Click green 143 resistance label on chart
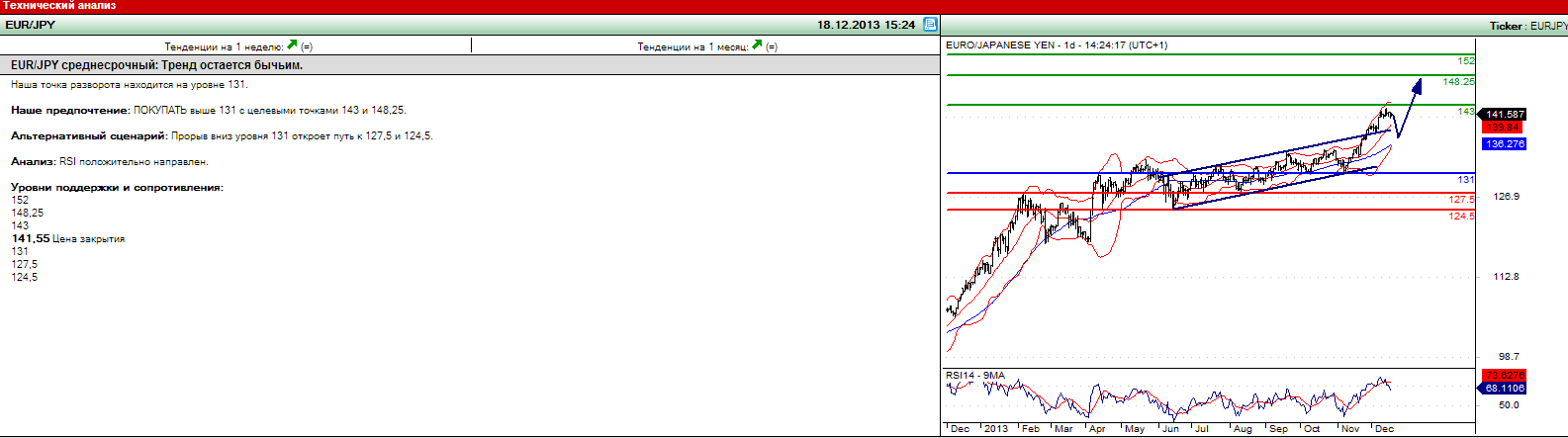The image size is (1568, 438). pos(1466,112)
